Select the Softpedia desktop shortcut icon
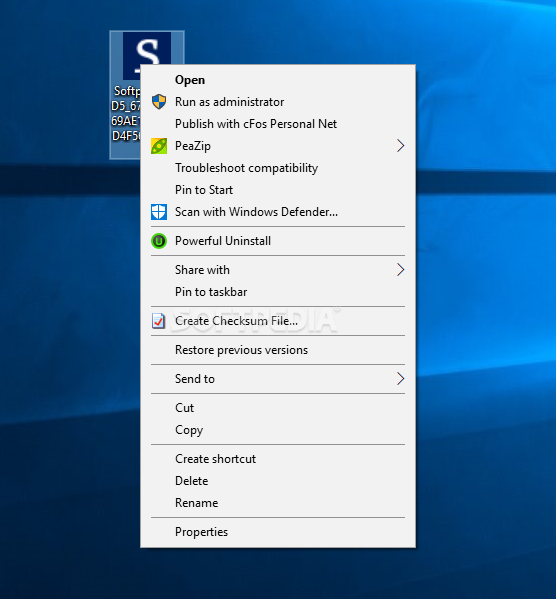 147,95
